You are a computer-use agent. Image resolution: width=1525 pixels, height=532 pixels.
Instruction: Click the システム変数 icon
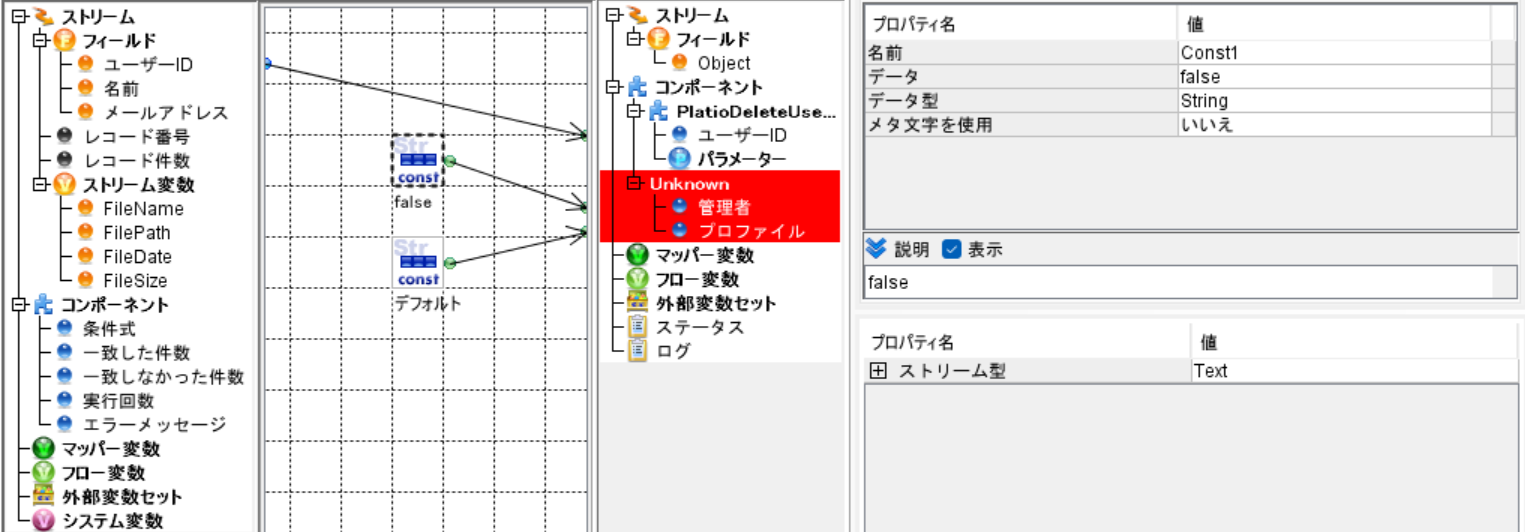(43, 521)
